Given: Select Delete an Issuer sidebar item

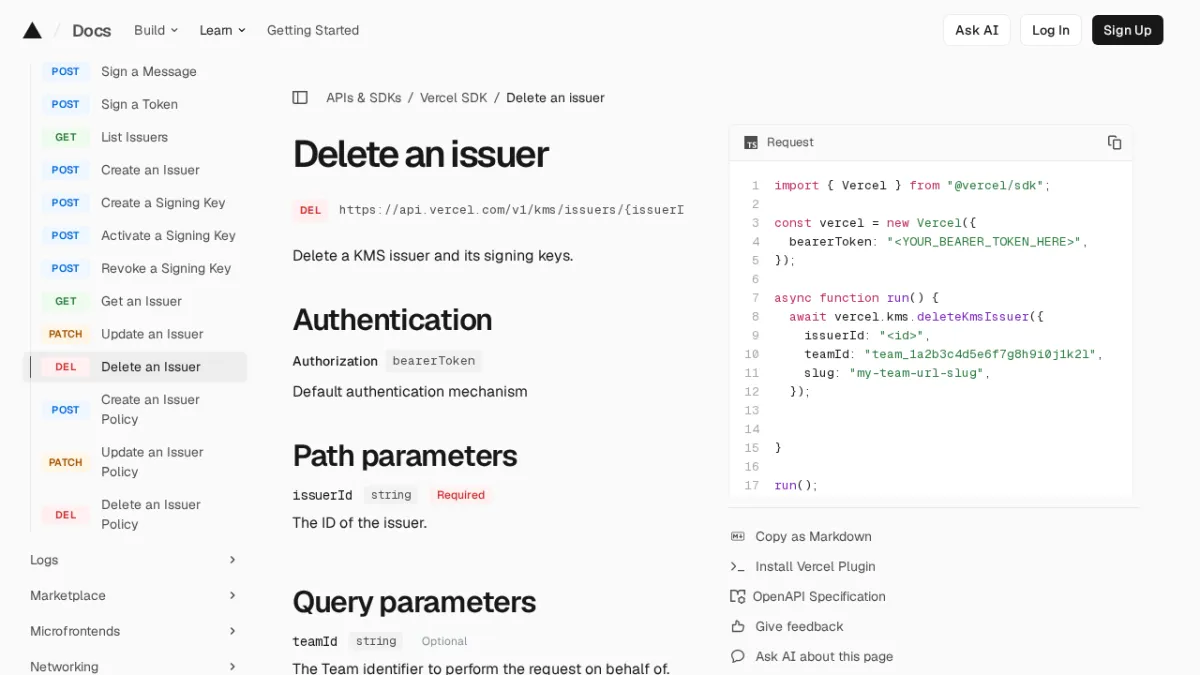Looking at the screenshot, I should point(135,367).
